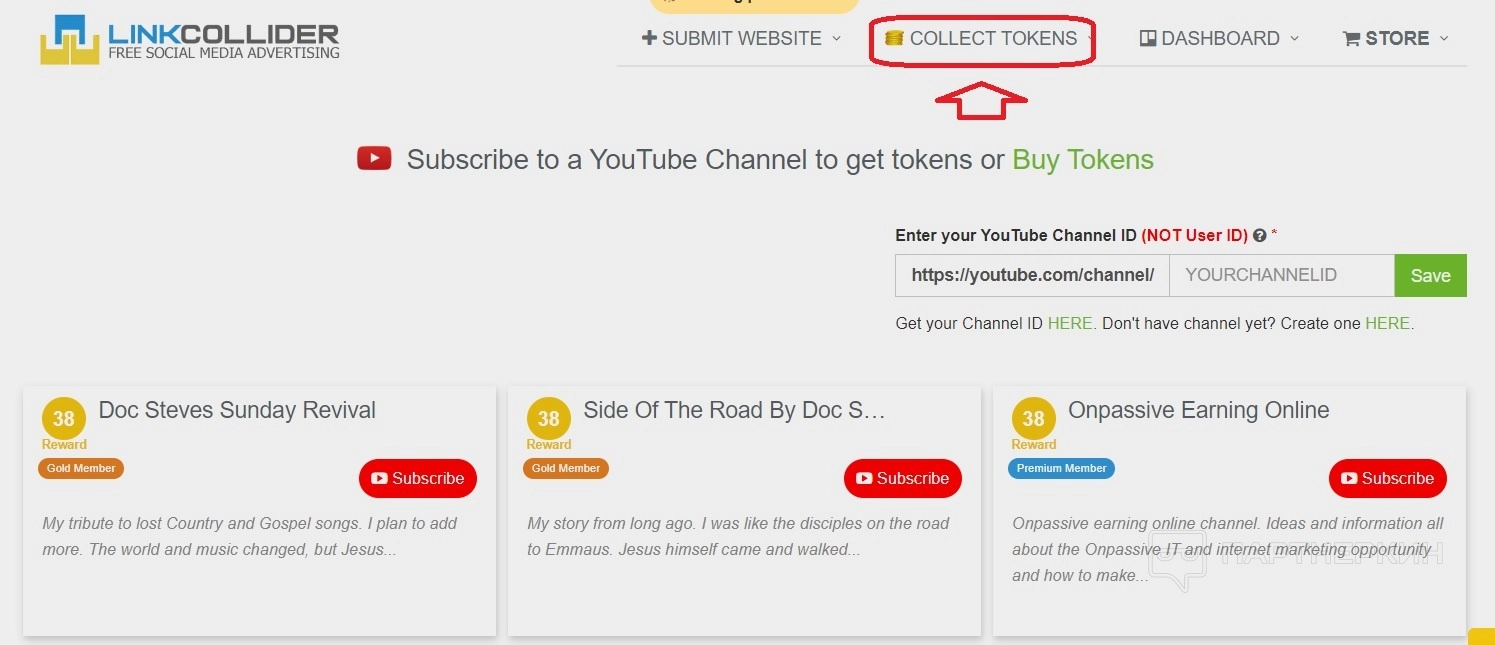Viewport: 1495px width, 645px height.
Task: Expand the Submit Website dropdown arrow
Action: pos(837,39)
